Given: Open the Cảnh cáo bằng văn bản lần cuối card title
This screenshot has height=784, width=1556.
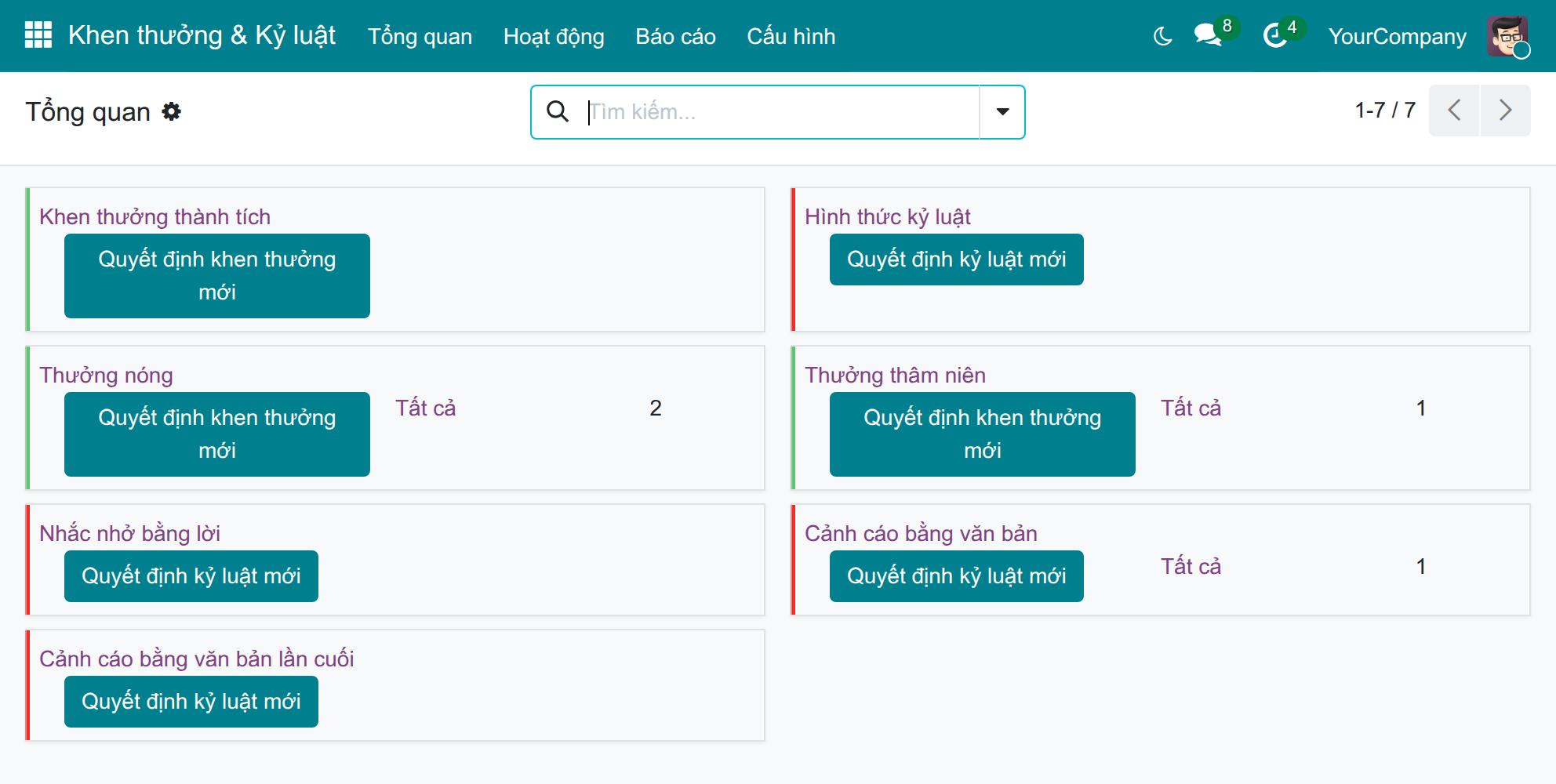Looking at the screenshot, I should click(197, 659).
